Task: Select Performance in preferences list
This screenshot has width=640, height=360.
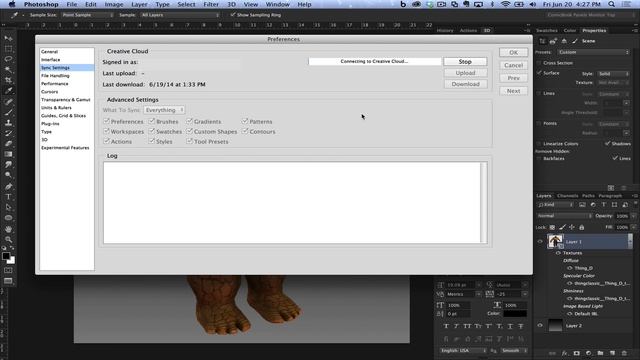Action: [x=55, y=84]
